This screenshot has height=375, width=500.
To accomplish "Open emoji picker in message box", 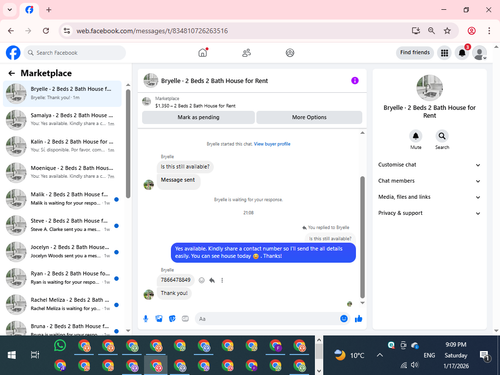I will (x=344, y=319).
